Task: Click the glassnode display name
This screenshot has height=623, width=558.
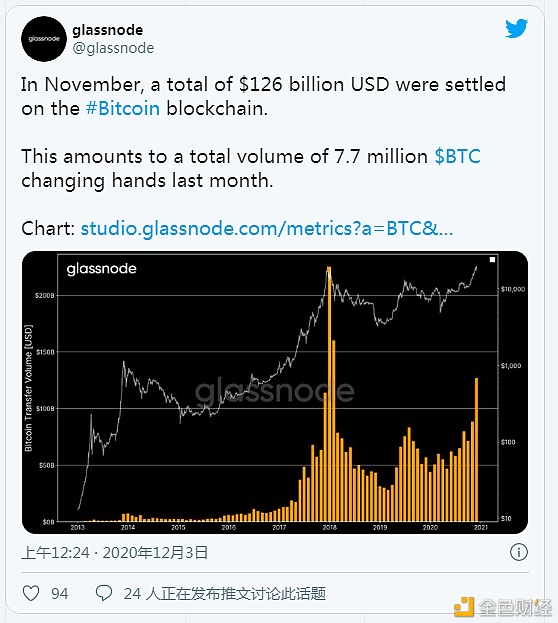Action: [108, 30]
